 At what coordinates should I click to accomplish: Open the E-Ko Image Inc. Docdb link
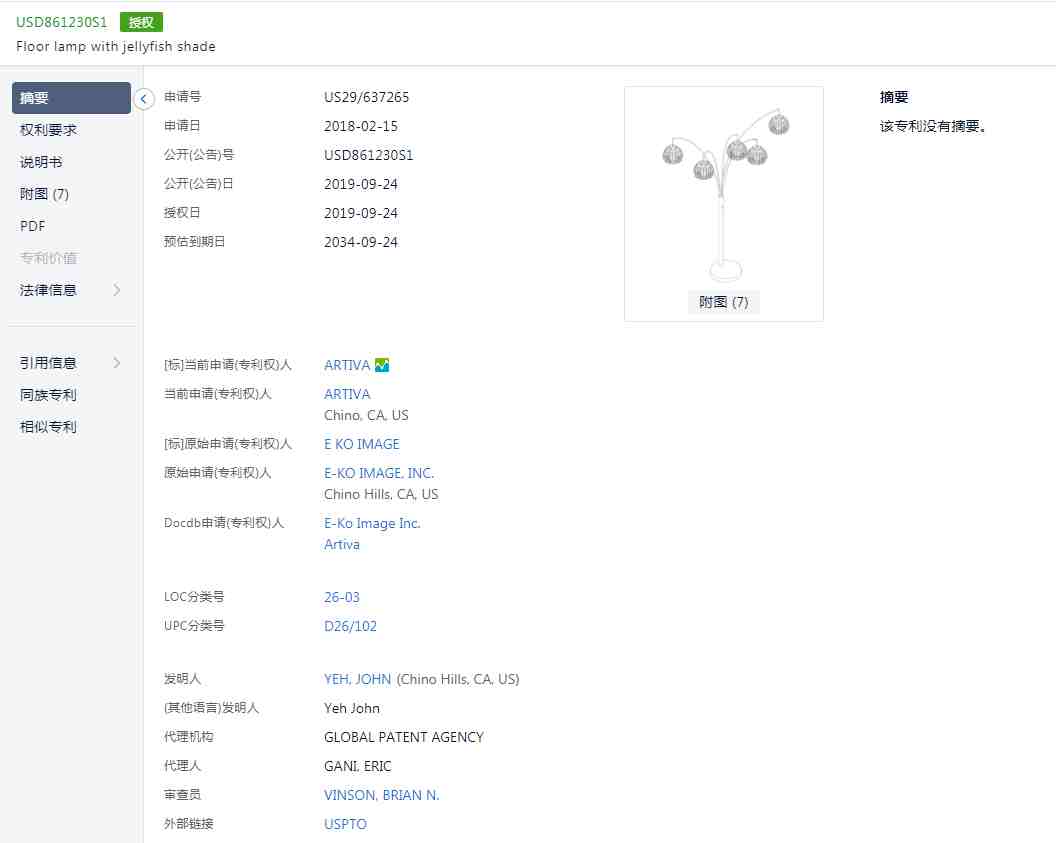[372, 523]
